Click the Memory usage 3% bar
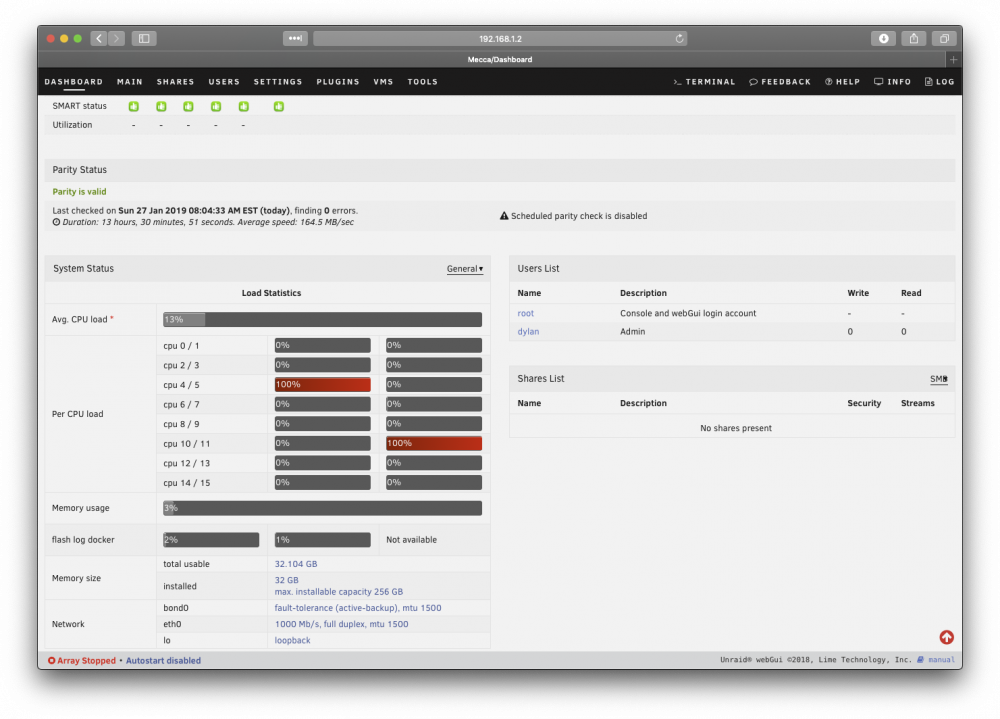 [322, 508]
